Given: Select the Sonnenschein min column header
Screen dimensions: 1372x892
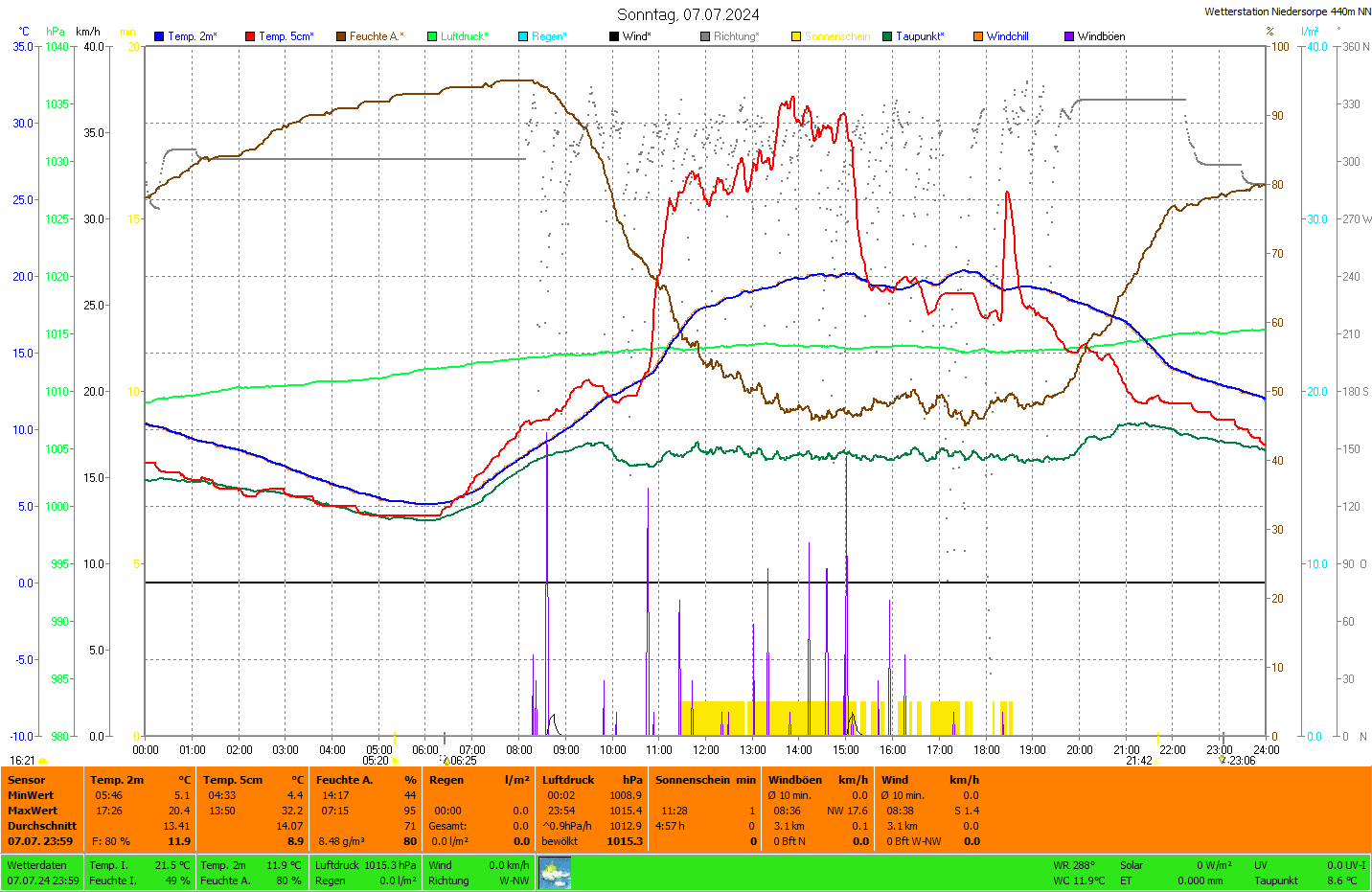Looking at the screenshot, I should pyautogui.click(x=705, y=780).
